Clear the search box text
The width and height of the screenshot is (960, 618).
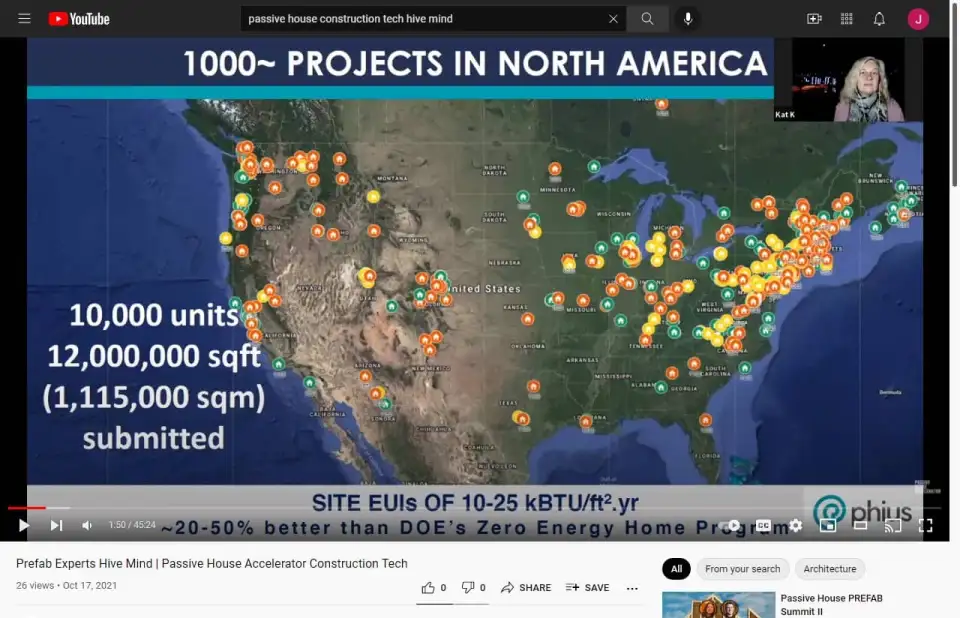(613, 19)
